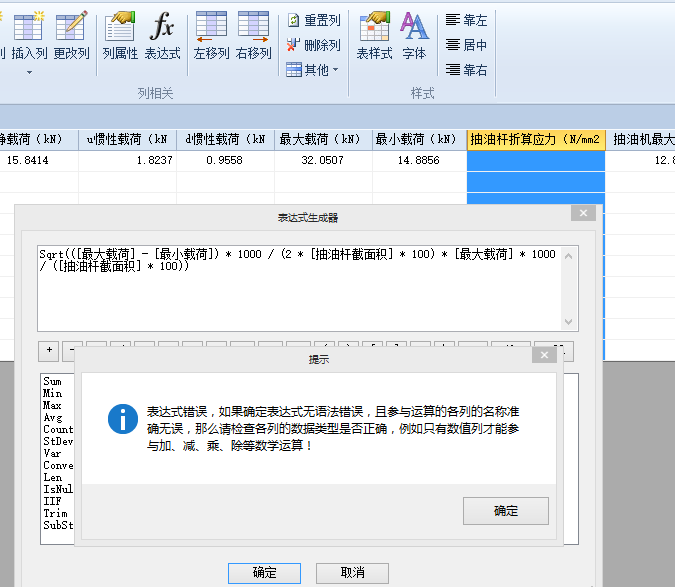This screenshot has height=587, width=675.
Task: Click 取消 in the expression builder
Action: pos(352,573)
